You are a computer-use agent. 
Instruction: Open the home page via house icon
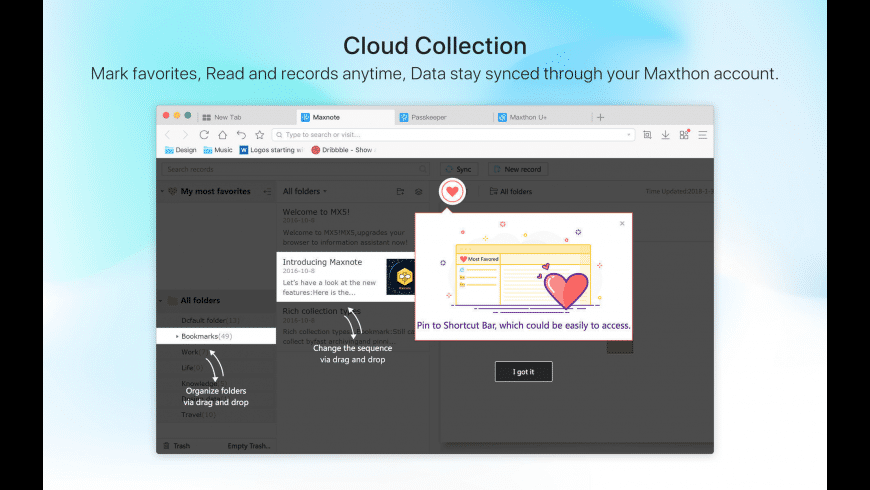(x=222, y=135)
